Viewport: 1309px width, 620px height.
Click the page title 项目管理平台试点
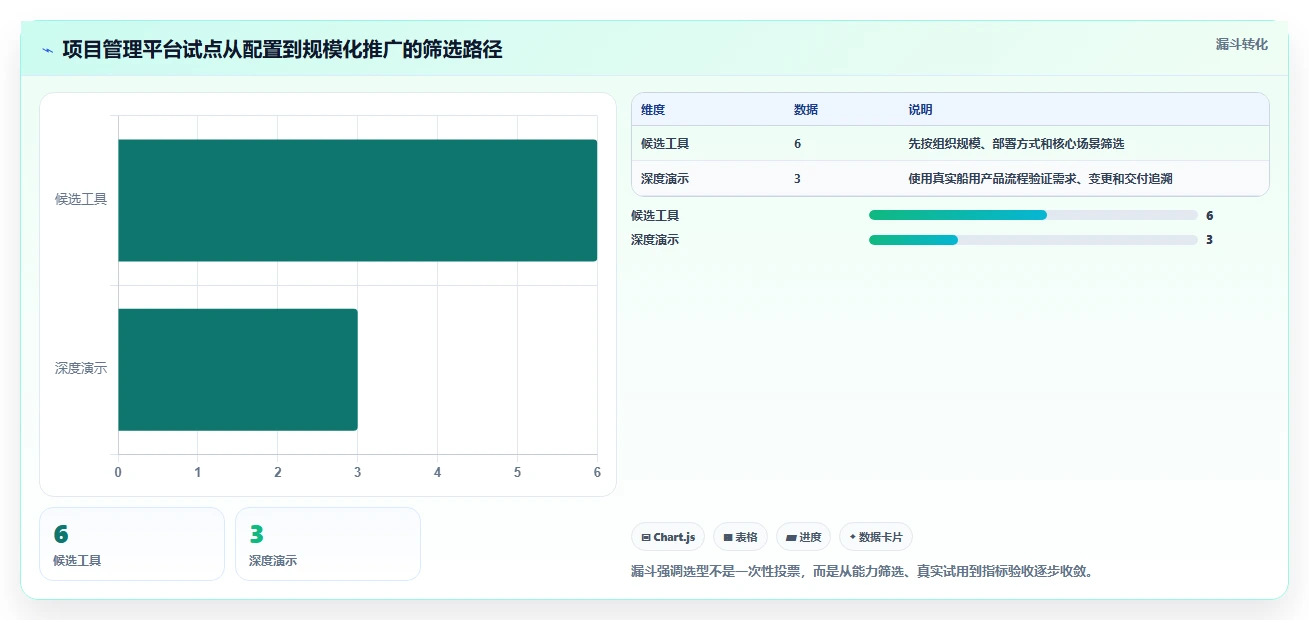pos(282,49)
